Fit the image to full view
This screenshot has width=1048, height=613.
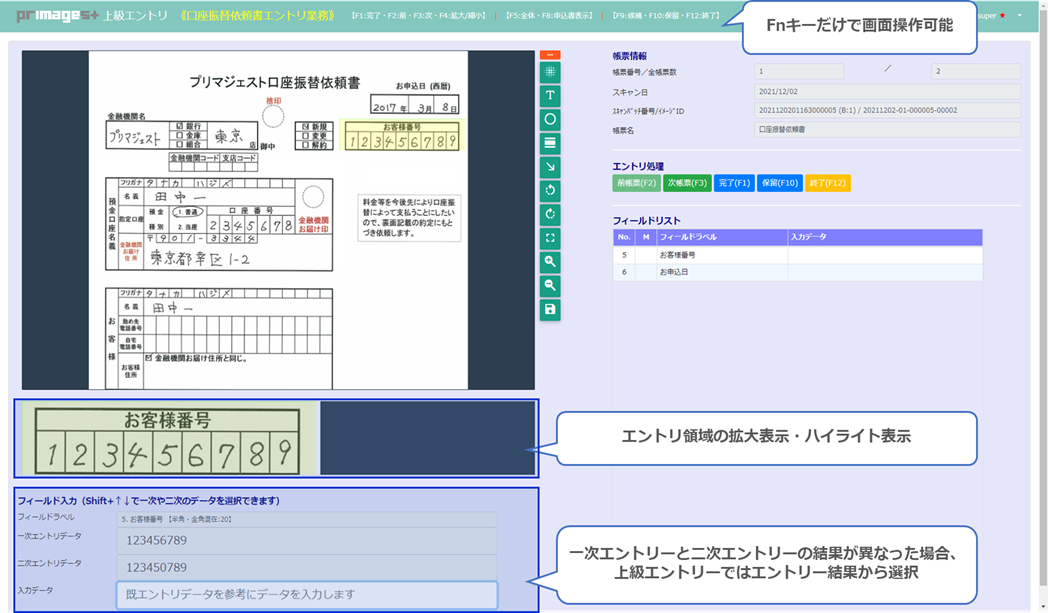pyautogui.click(x=550, y=239)
